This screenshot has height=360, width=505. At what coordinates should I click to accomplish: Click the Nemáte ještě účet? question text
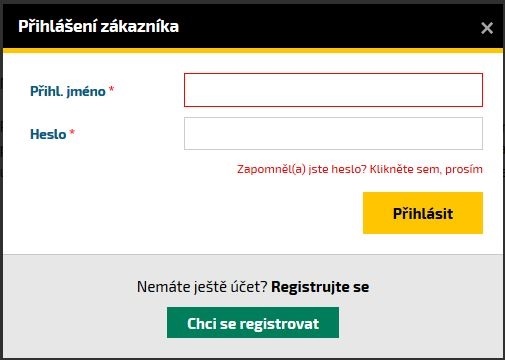[x=202, y=287]
